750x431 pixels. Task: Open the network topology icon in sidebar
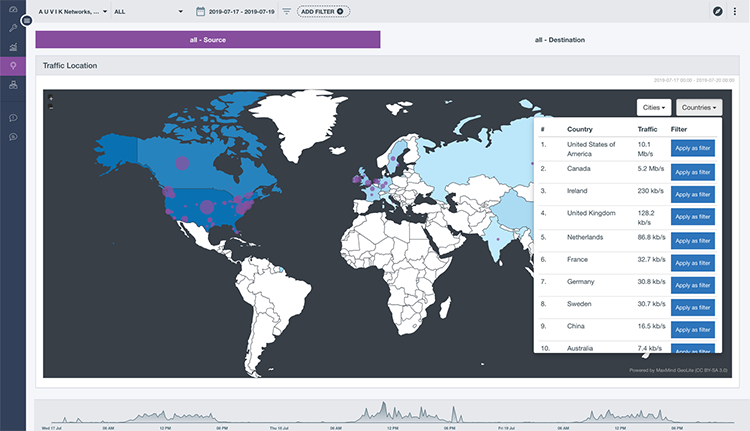[x=13, y=85]
